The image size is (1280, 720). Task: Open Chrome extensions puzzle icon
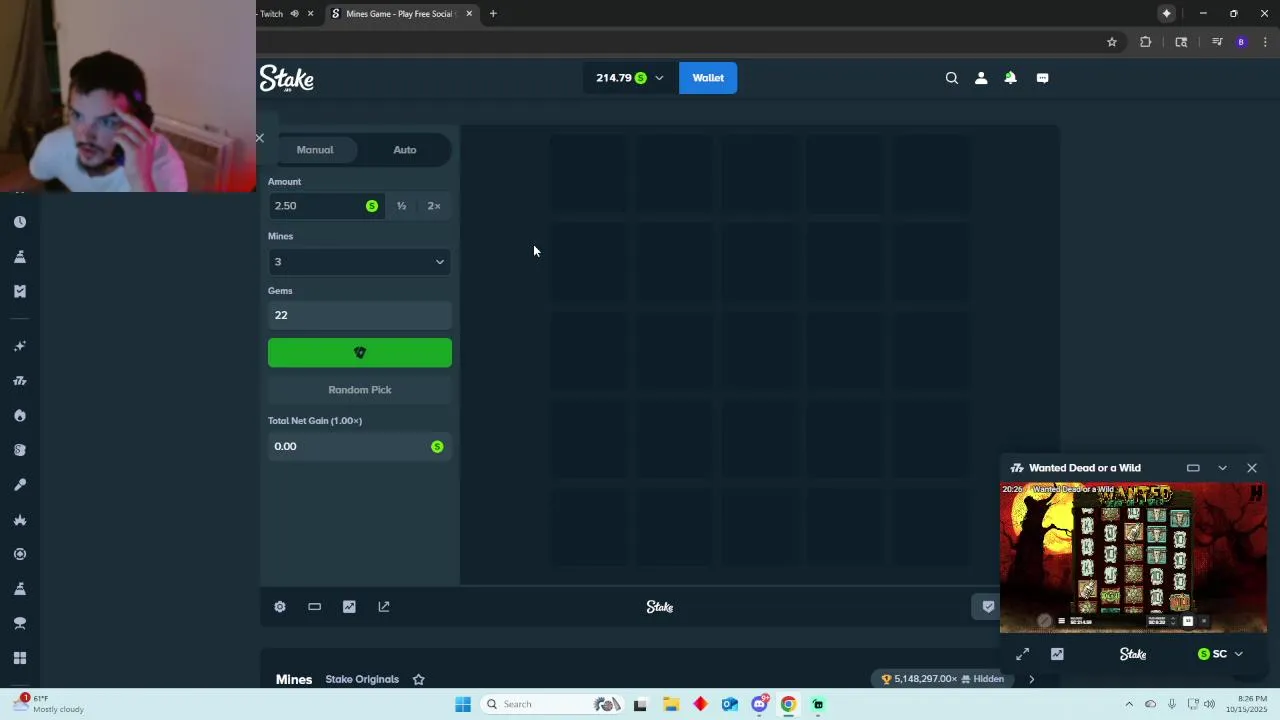(x=1145, y=42)
